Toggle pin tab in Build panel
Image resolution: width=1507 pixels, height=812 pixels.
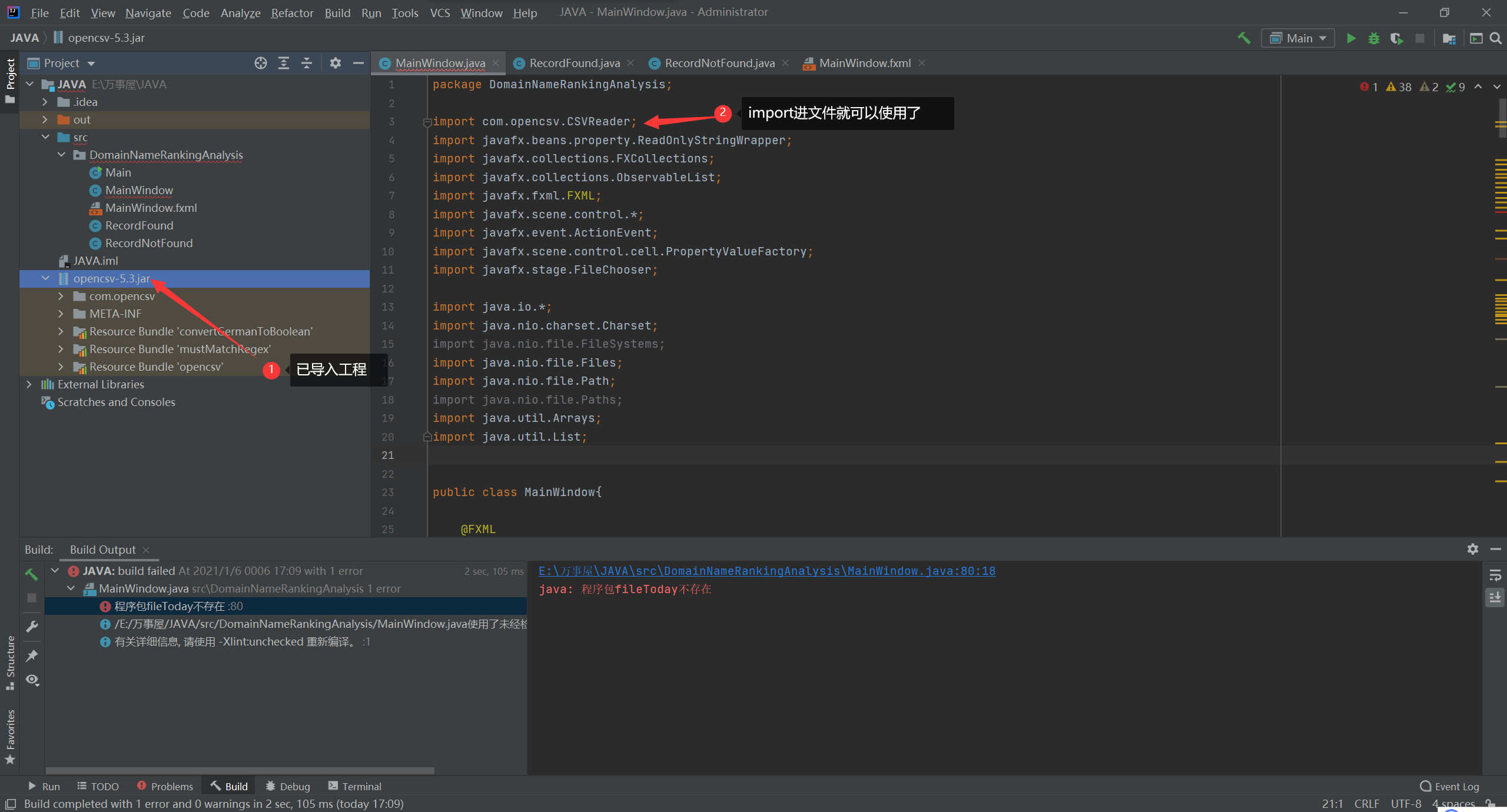point(32,655)
